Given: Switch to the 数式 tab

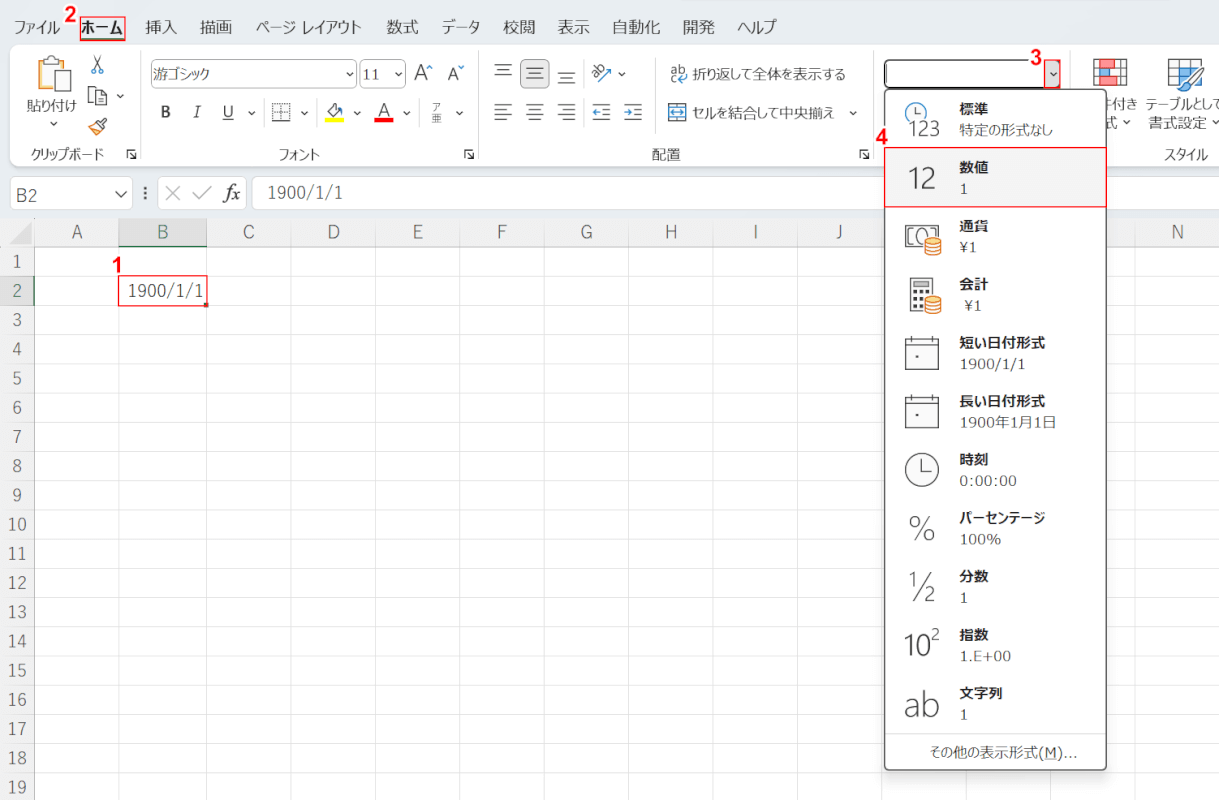Looking at the screenshot, I should [x=402, y=27].
